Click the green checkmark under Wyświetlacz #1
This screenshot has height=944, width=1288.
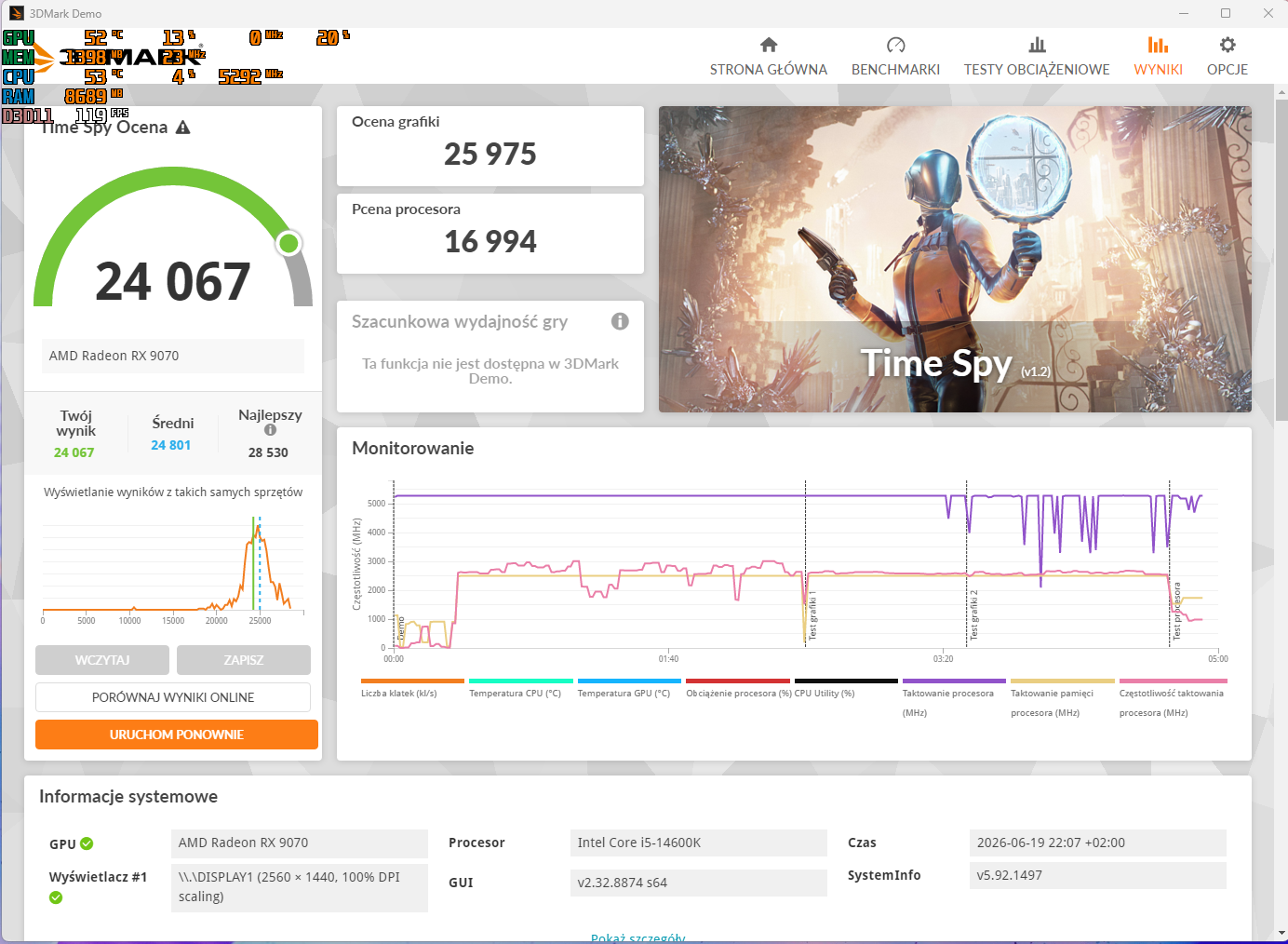56,897
